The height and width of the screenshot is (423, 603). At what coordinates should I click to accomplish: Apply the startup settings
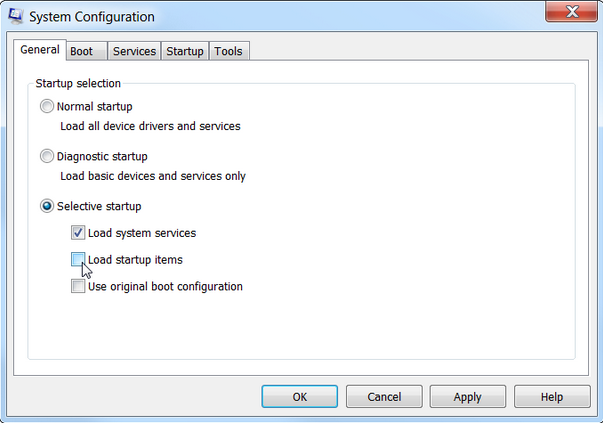pos(468,396)
